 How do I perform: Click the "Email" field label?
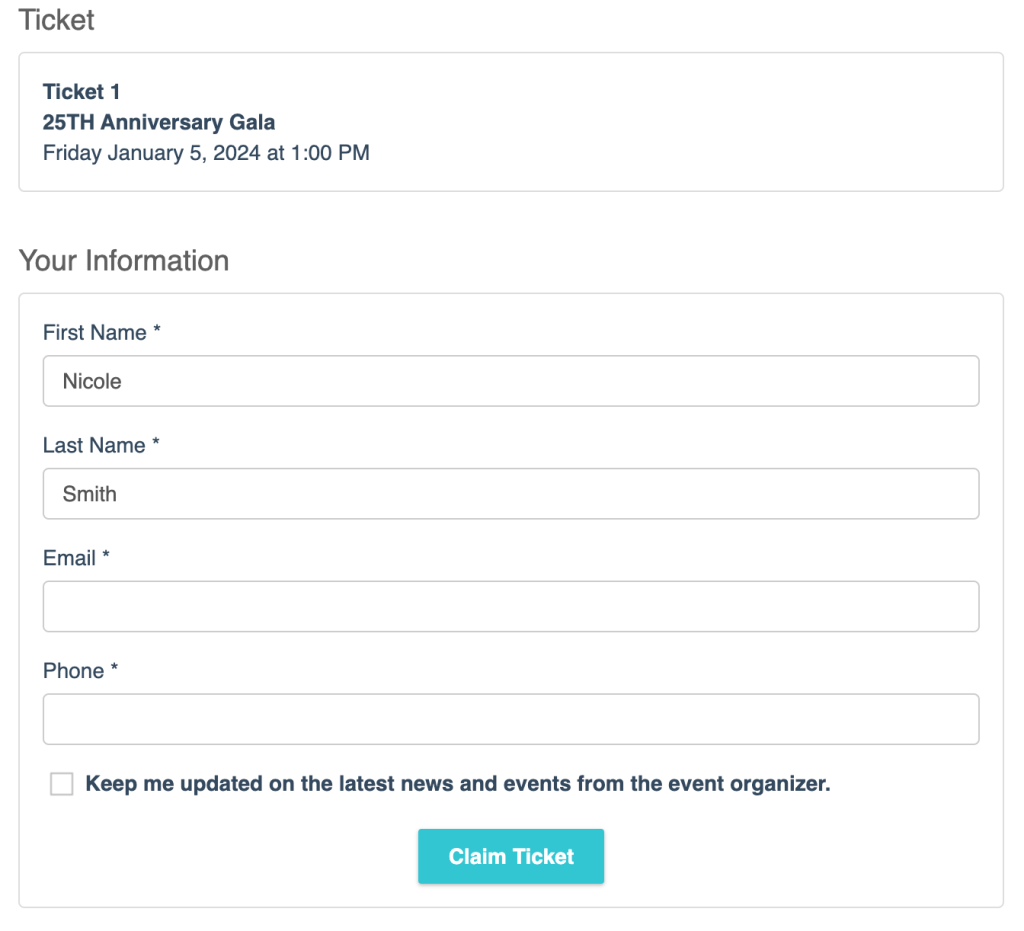[x=68, y=558]
